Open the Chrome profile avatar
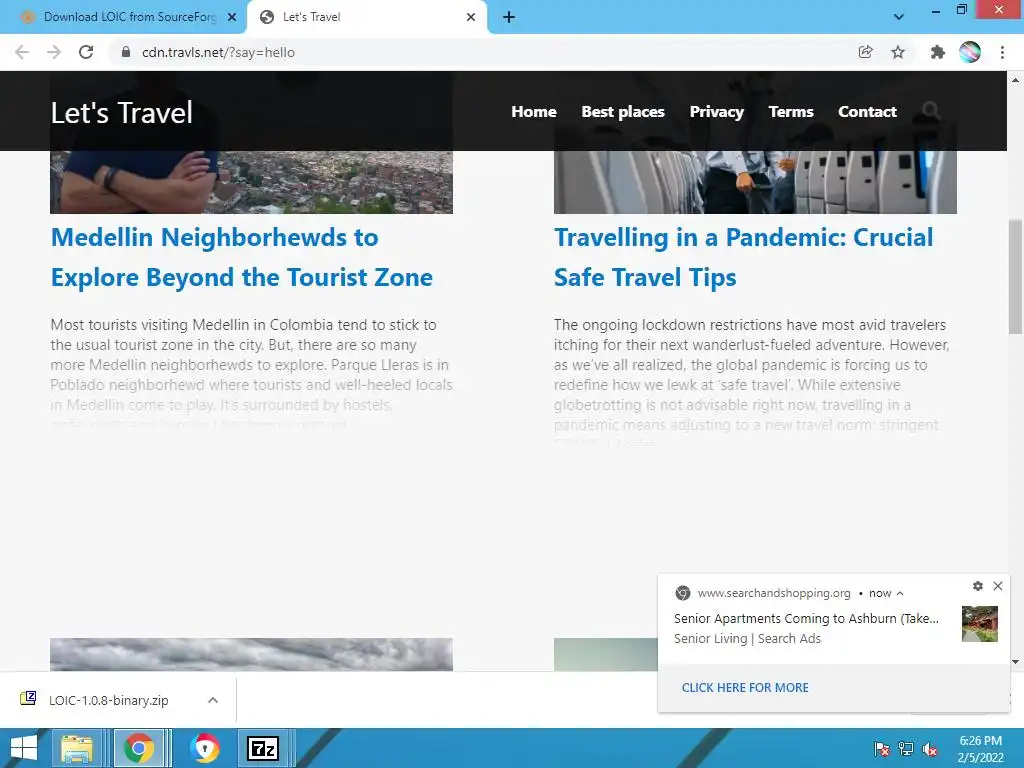1024x768 pixels. pos(970,52)
